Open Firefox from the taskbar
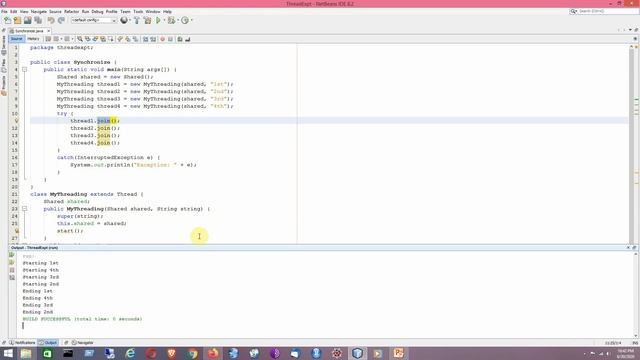640x360 pixels. pyautogui.click(x=213, y=353)
